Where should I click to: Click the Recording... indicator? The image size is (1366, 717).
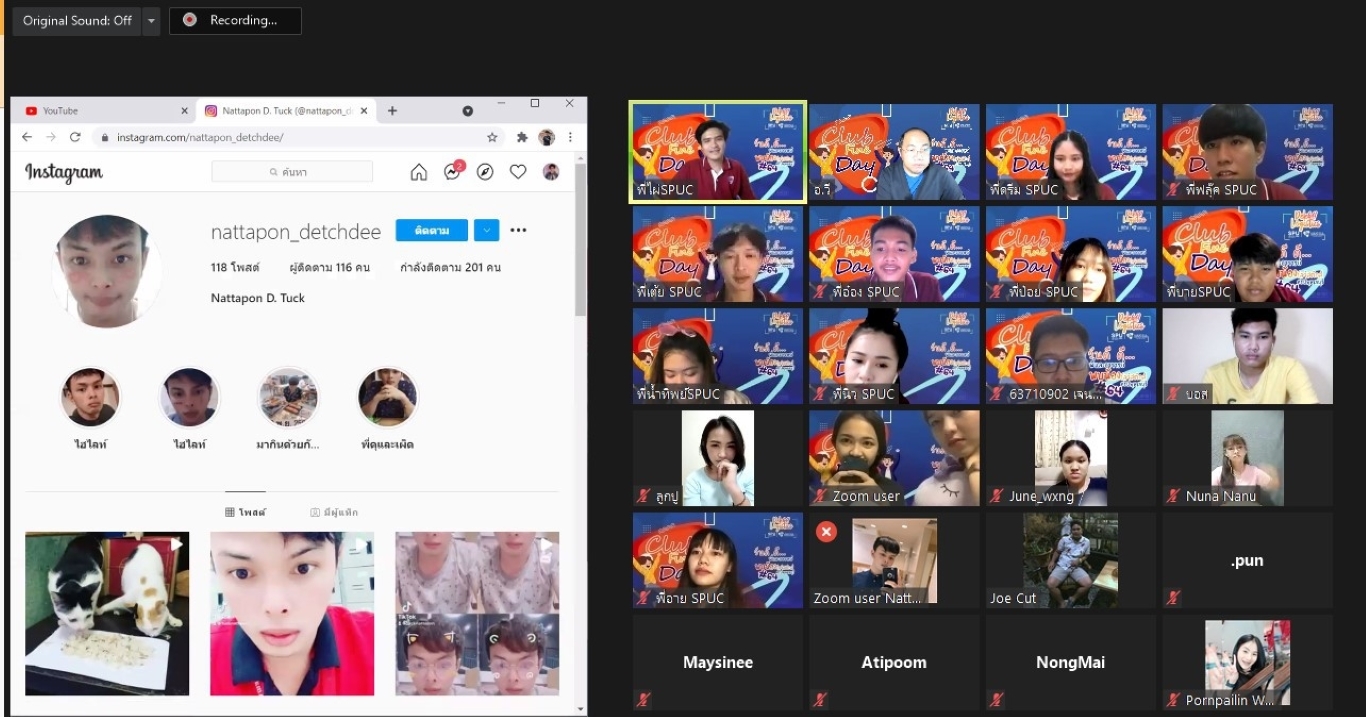pyautogui.click(x=235, y=20)
